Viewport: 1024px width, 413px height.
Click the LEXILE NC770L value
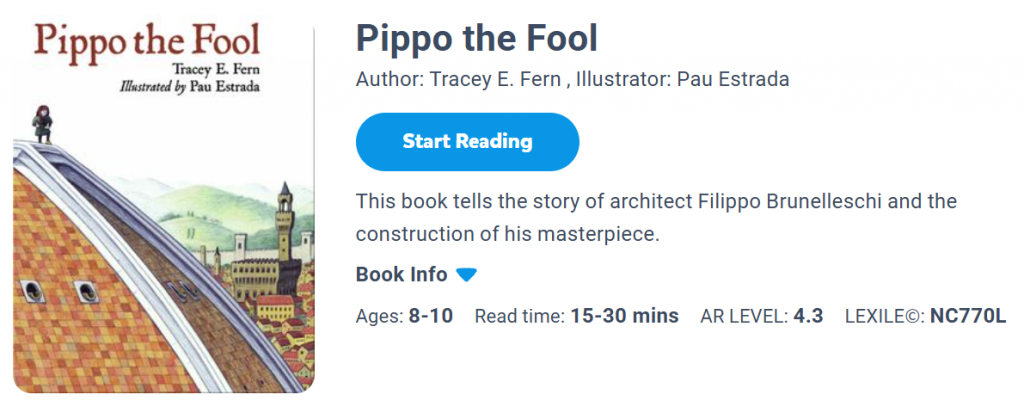point(967,317)
